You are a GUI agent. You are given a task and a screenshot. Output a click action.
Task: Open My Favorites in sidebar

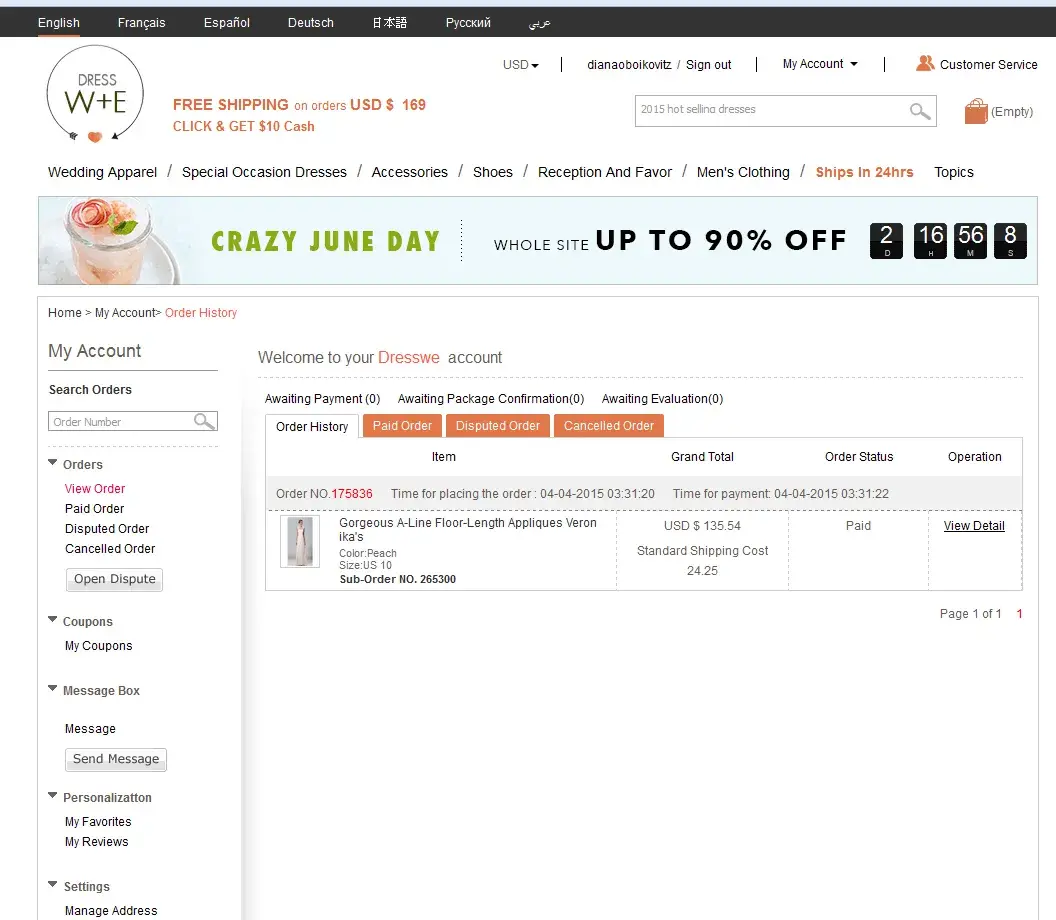[98, 822]
